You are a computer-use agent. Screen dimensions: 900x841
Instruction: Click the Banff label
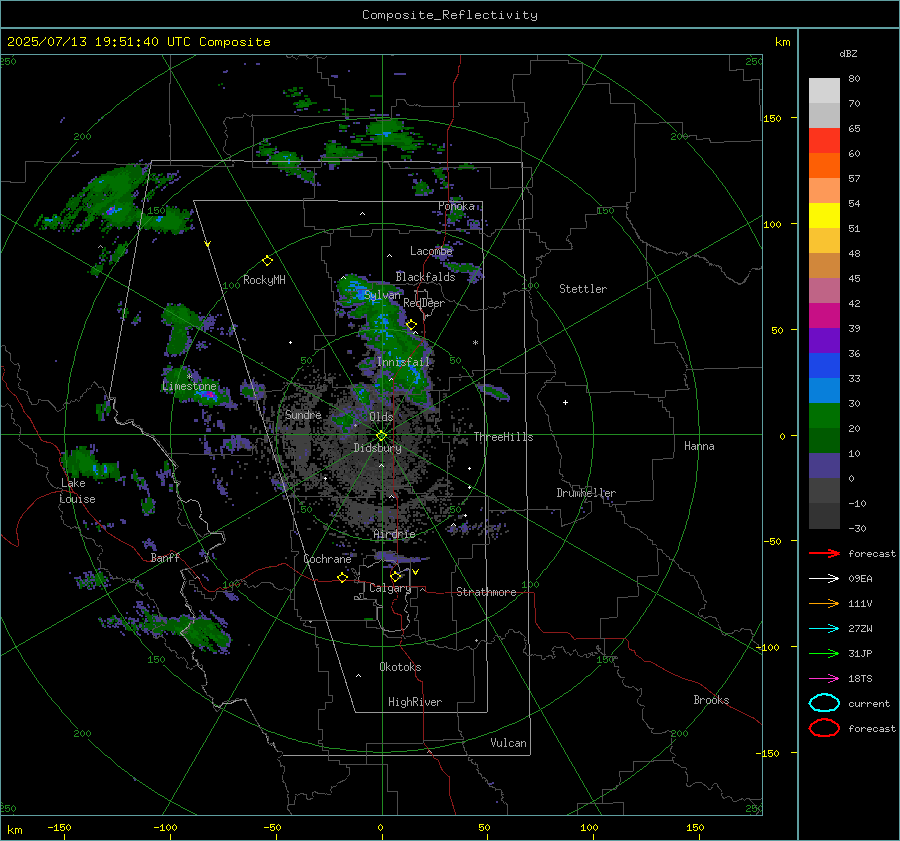click(x=165, y=558)
